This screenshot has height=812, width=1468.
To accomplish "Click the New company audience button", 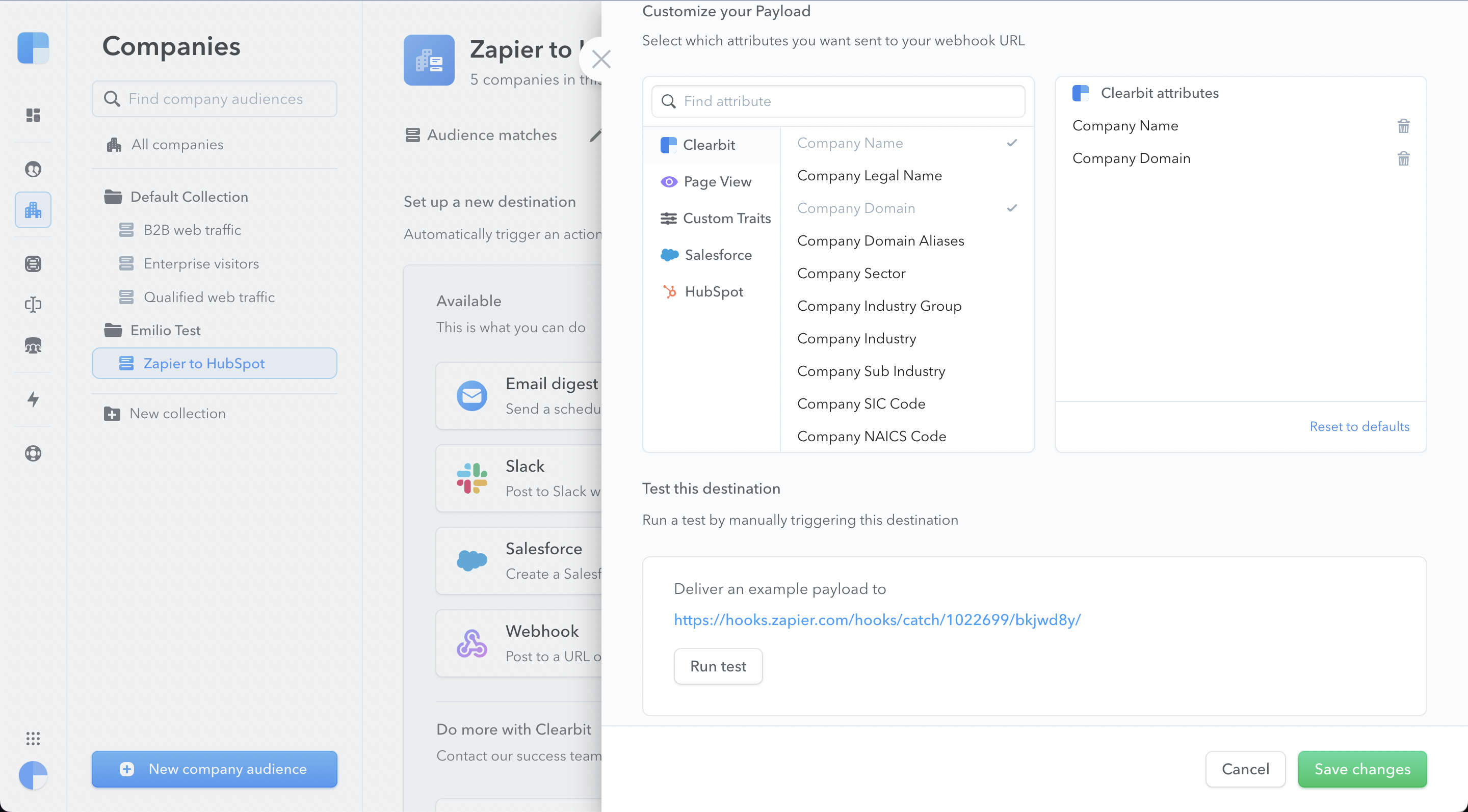I will coord(214,769).
